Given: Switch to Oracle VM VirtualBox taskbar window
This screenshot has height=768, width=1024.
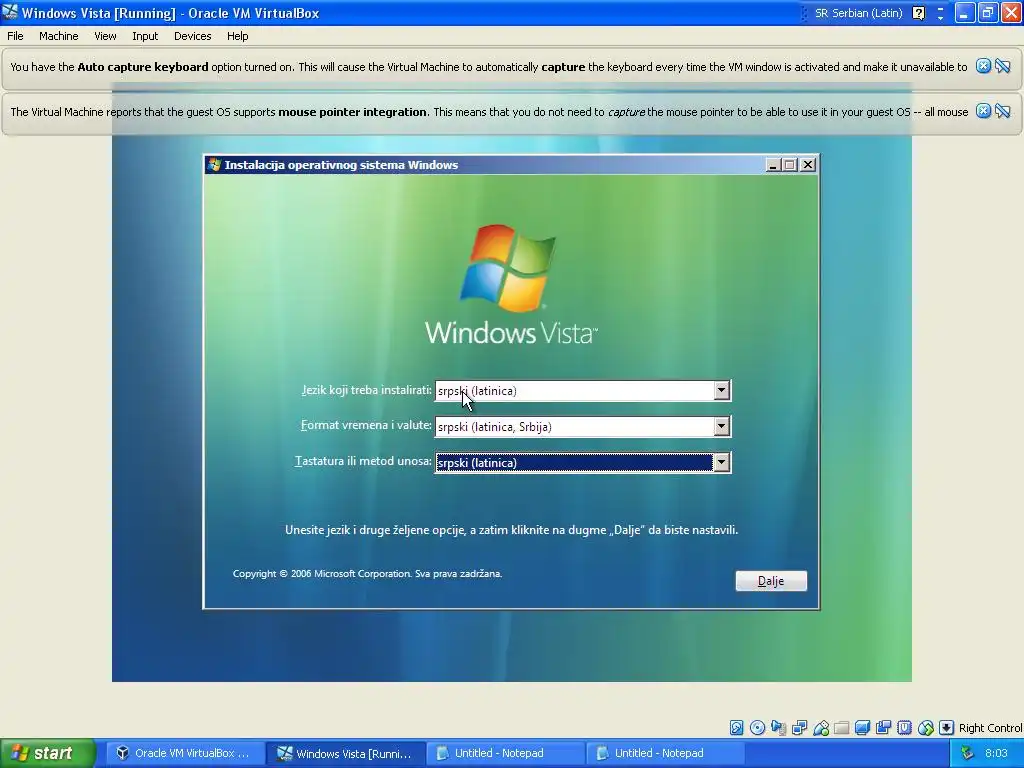Looking at the screenshot, I should coord(184,753).
